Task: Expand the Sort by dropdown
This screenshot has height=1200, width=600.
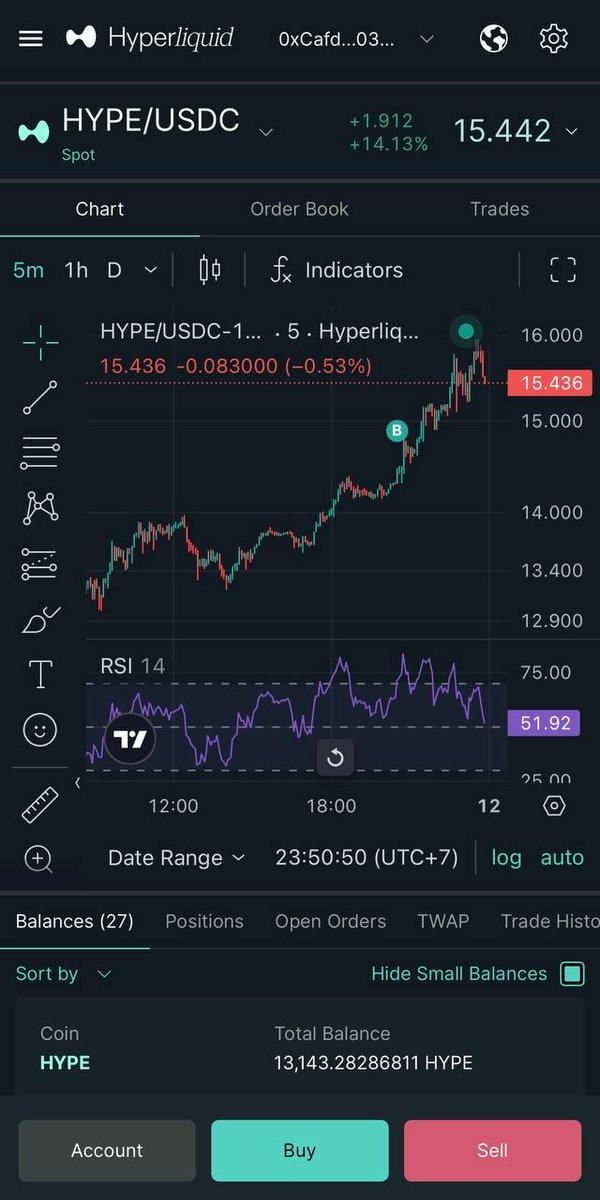Action: 64,973
